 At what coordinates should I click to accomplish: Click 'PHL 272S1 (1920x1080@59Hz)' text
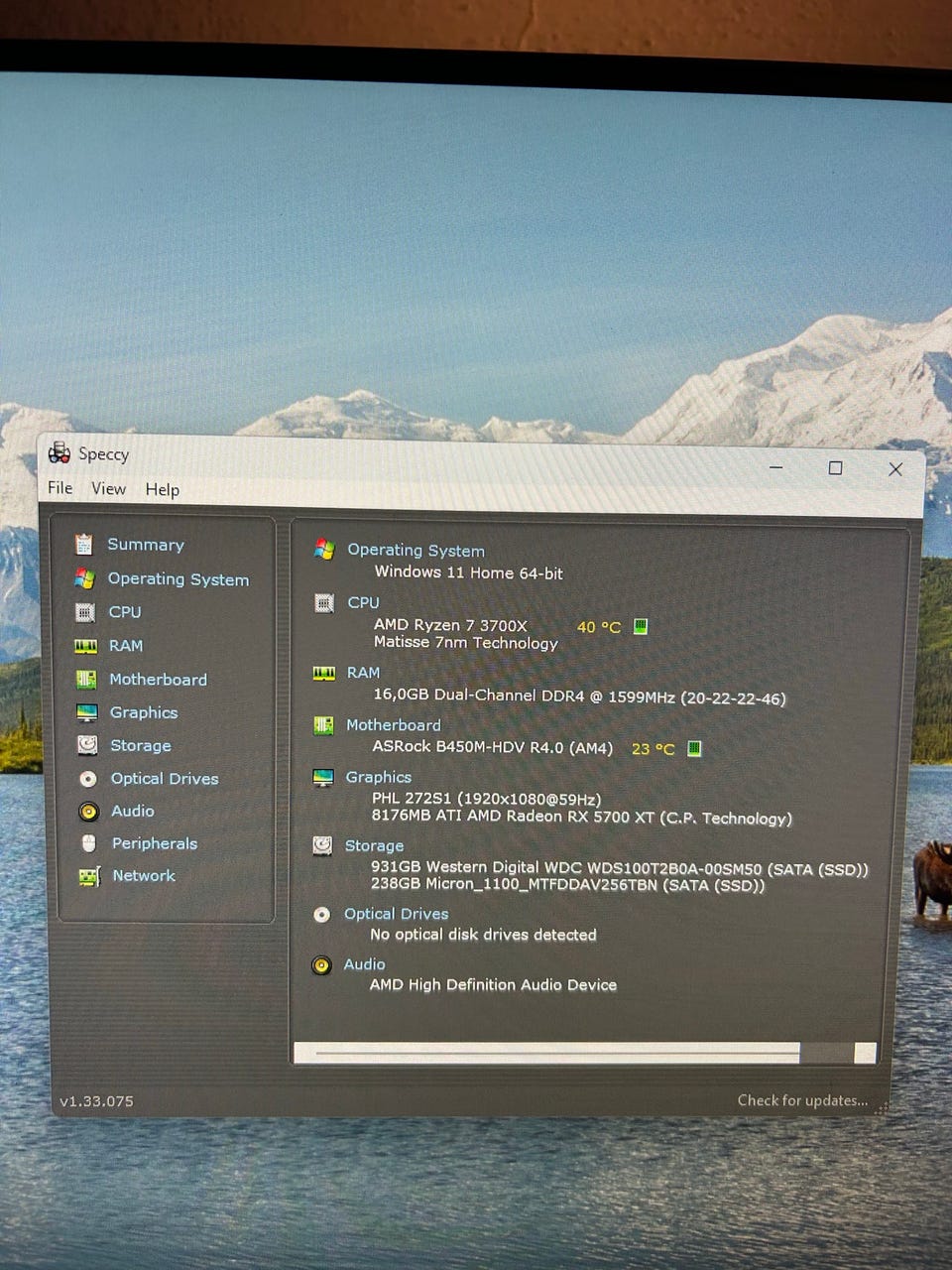coord(487,800)
